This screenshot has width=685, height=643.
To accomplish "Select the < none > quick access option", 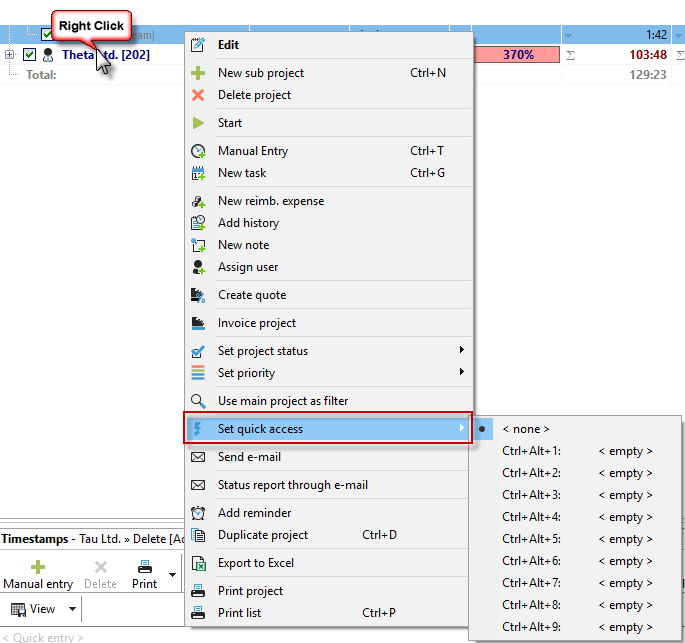I will tap(526, 429).
